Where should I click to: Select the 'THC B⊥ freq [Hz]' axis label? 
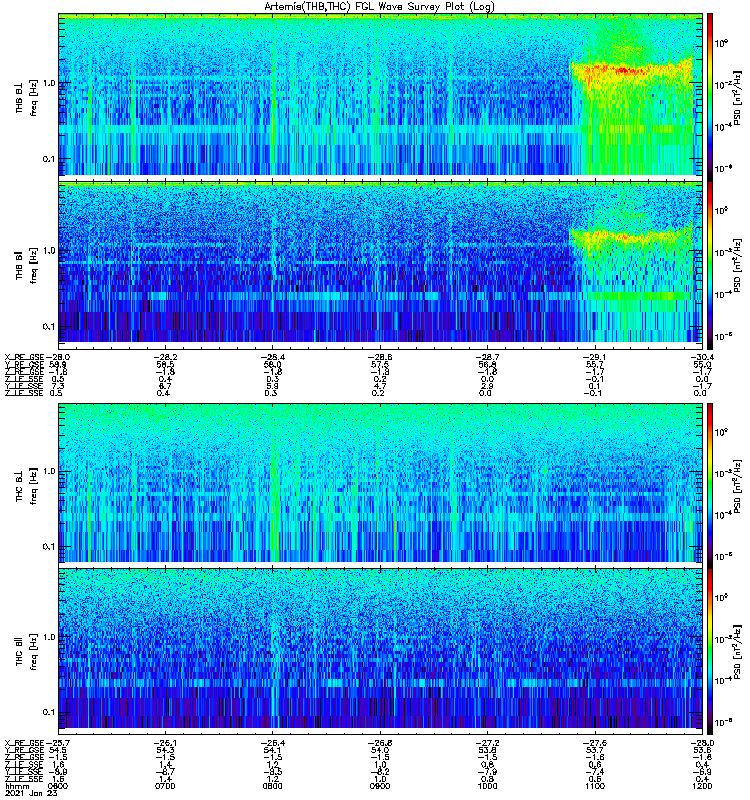click(x=27, y=485)
